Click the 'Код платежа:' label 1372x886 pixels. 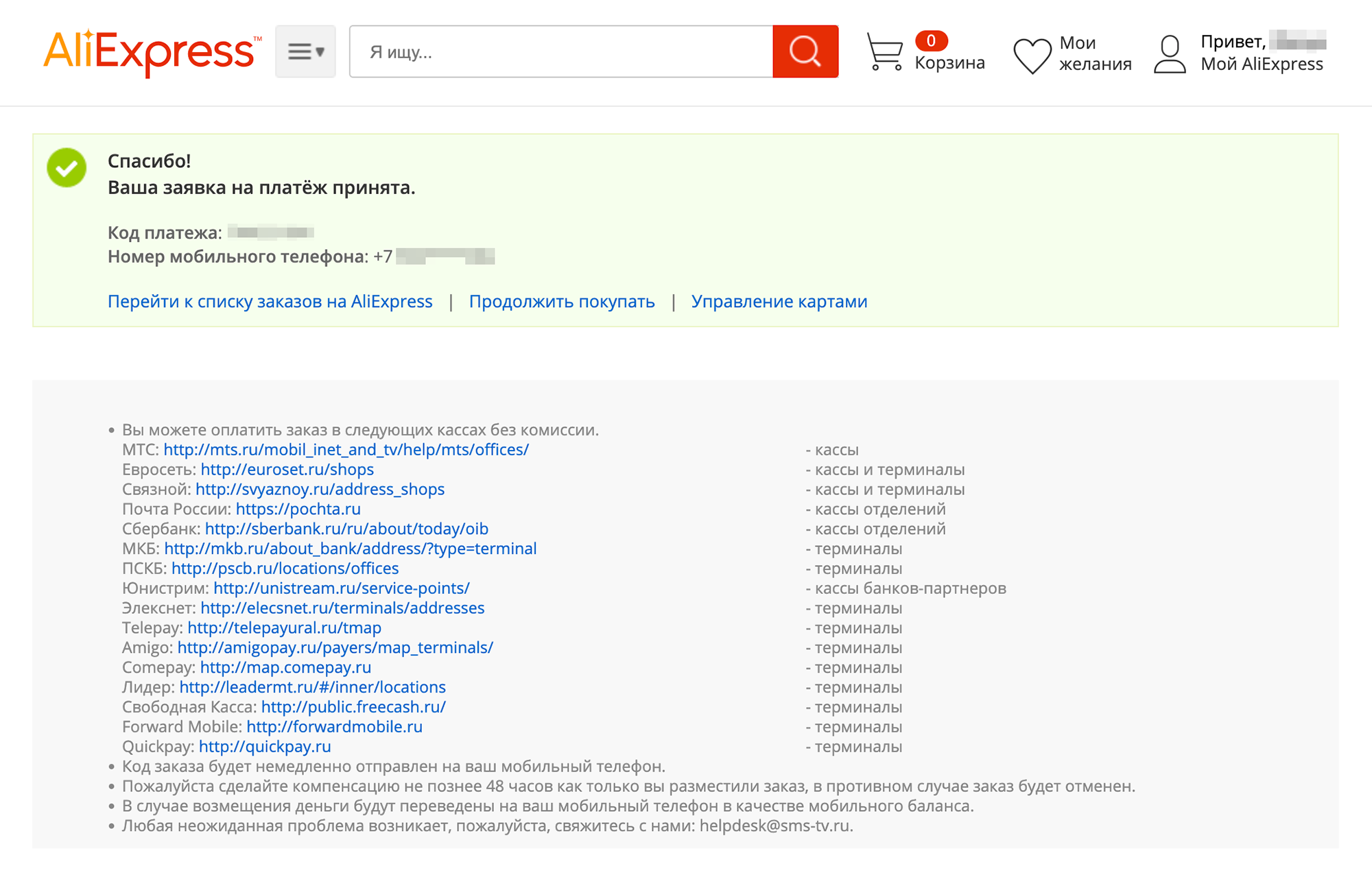[165, 233]
